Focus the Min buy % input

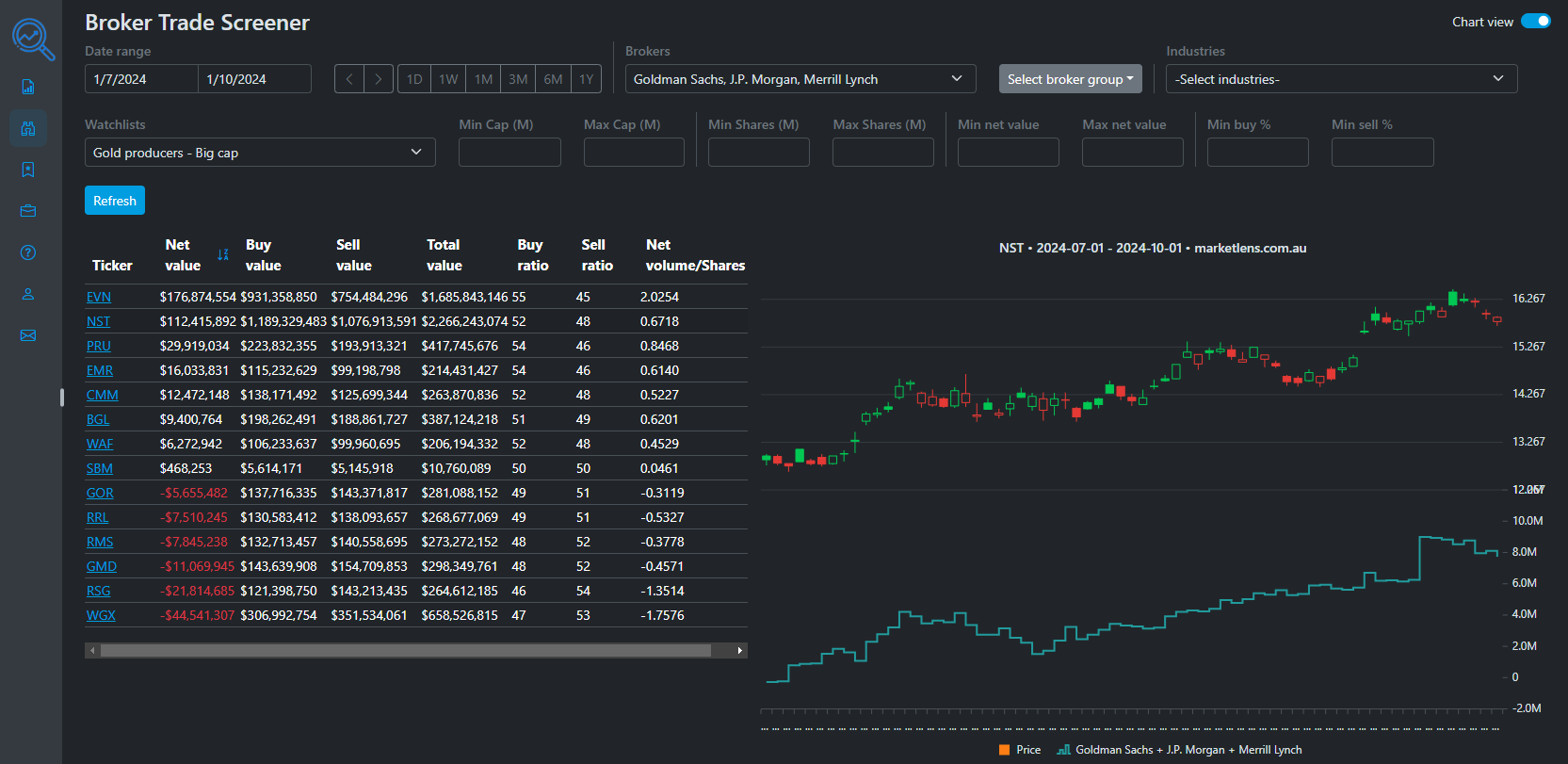coord(1258,153)
